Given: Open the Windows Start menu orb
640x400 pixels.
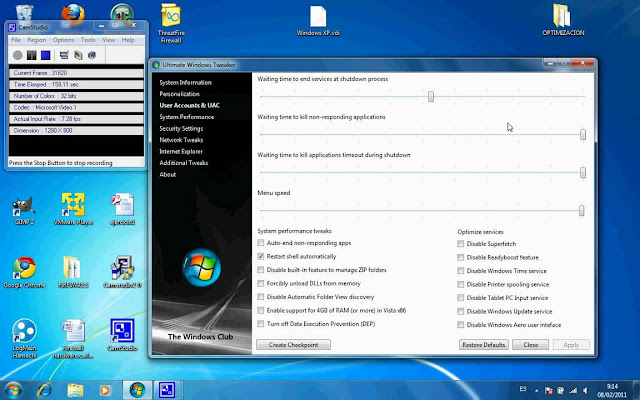Looking at the screenshot, I should pos(13,390).
